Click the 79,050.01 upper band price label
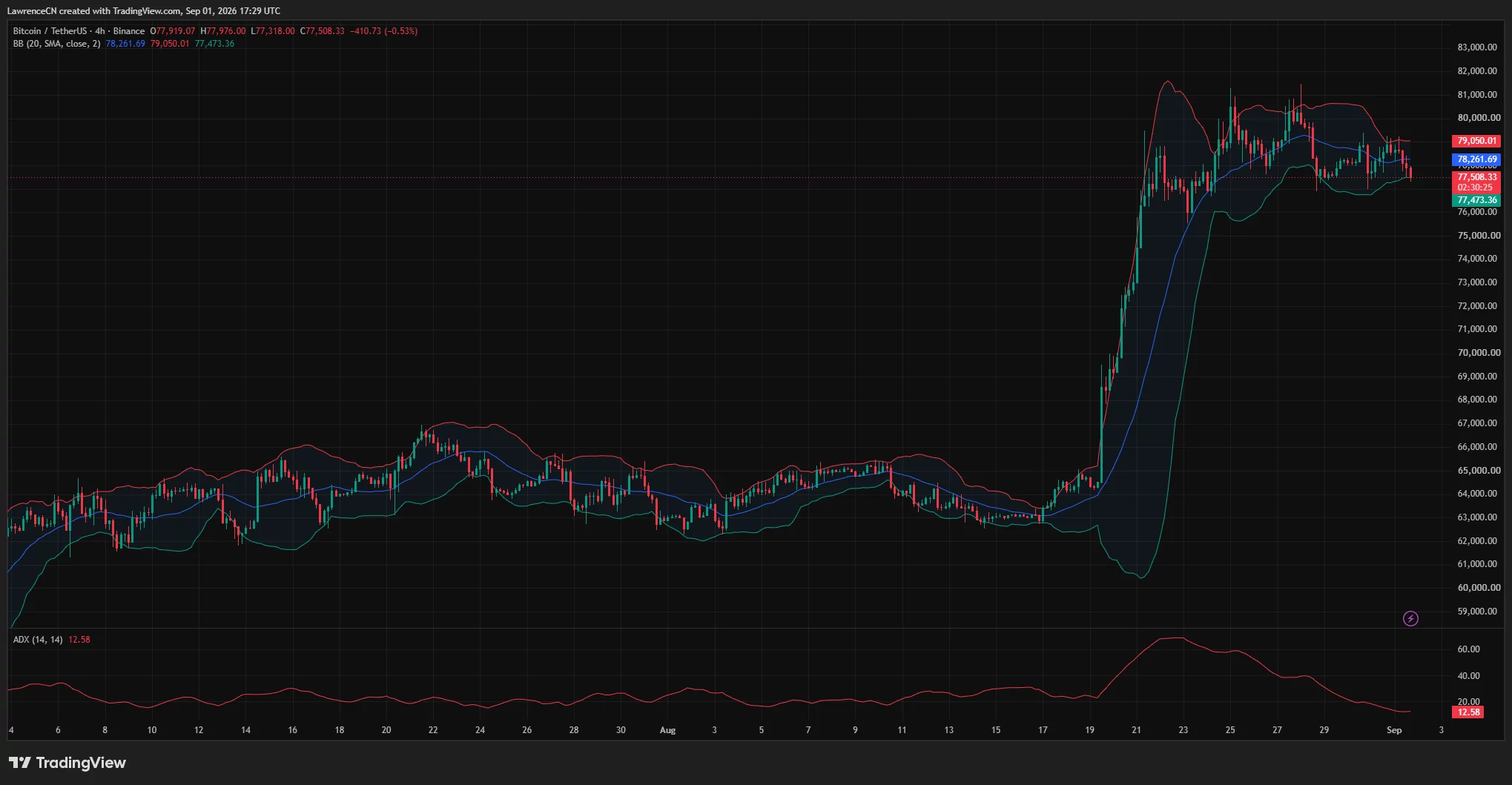Viewport: 1512px width, 785px height. point(1476,141)
